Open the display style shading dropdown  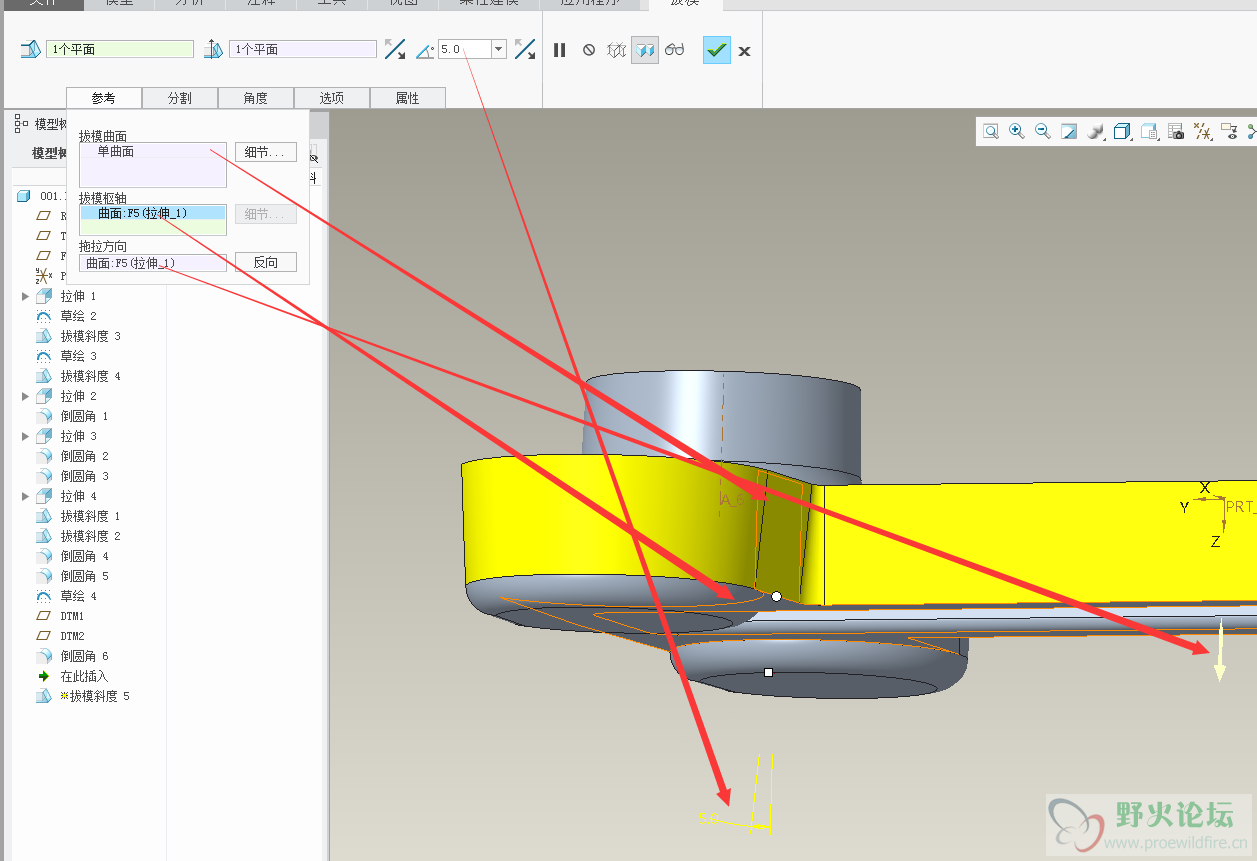[x=1096, y=131]
